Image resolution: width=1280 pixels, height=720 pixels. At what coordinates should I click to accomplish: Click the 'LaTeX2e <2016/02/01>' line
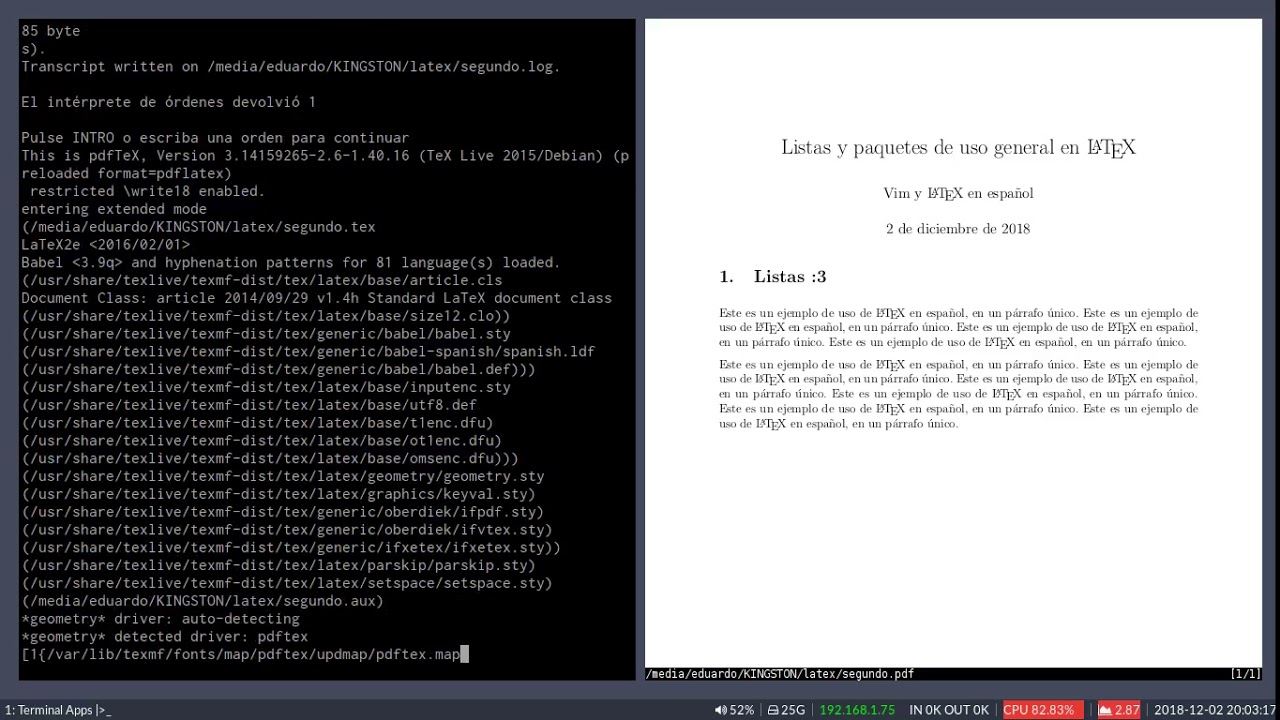[105, 245]
